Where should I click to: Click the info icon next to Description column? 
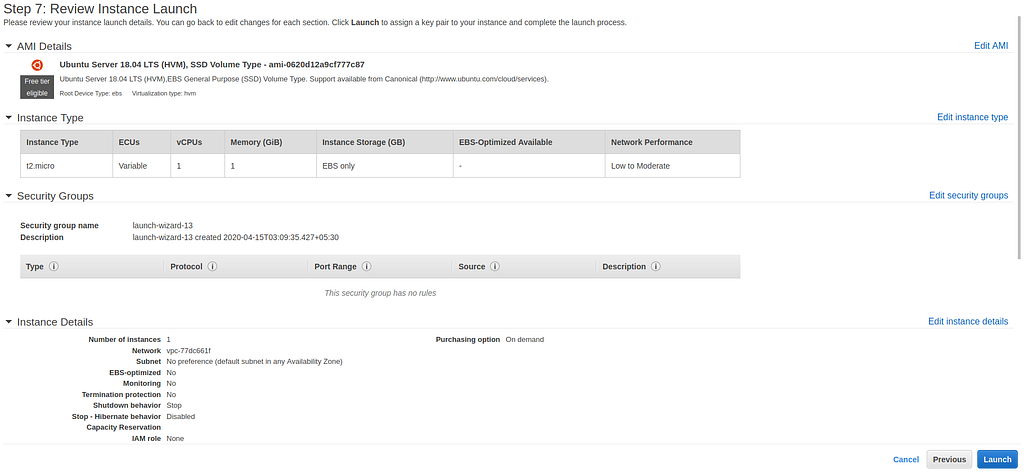pyautogui.click(x=656, y=266)
